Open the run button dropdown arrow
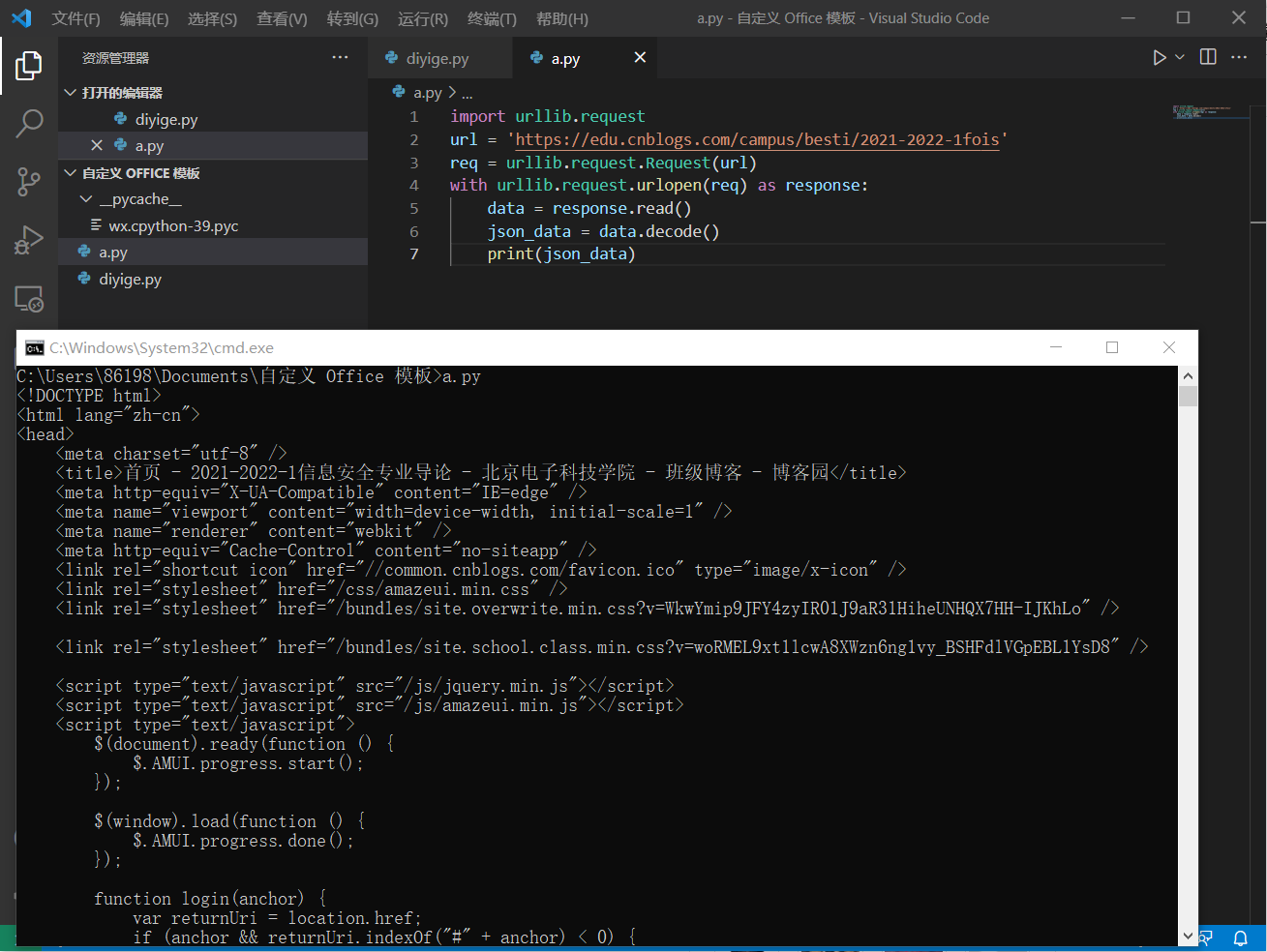 [x=1180, y=58]
